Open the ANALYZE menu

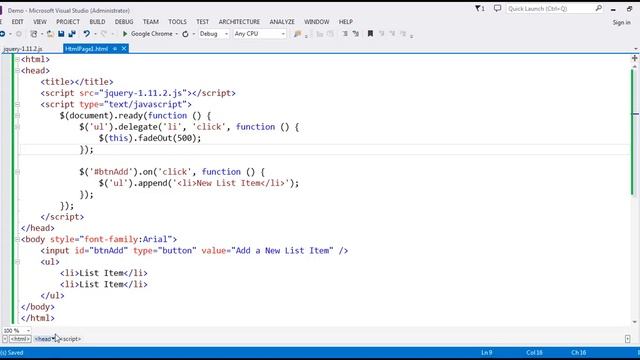click(282, 22)
